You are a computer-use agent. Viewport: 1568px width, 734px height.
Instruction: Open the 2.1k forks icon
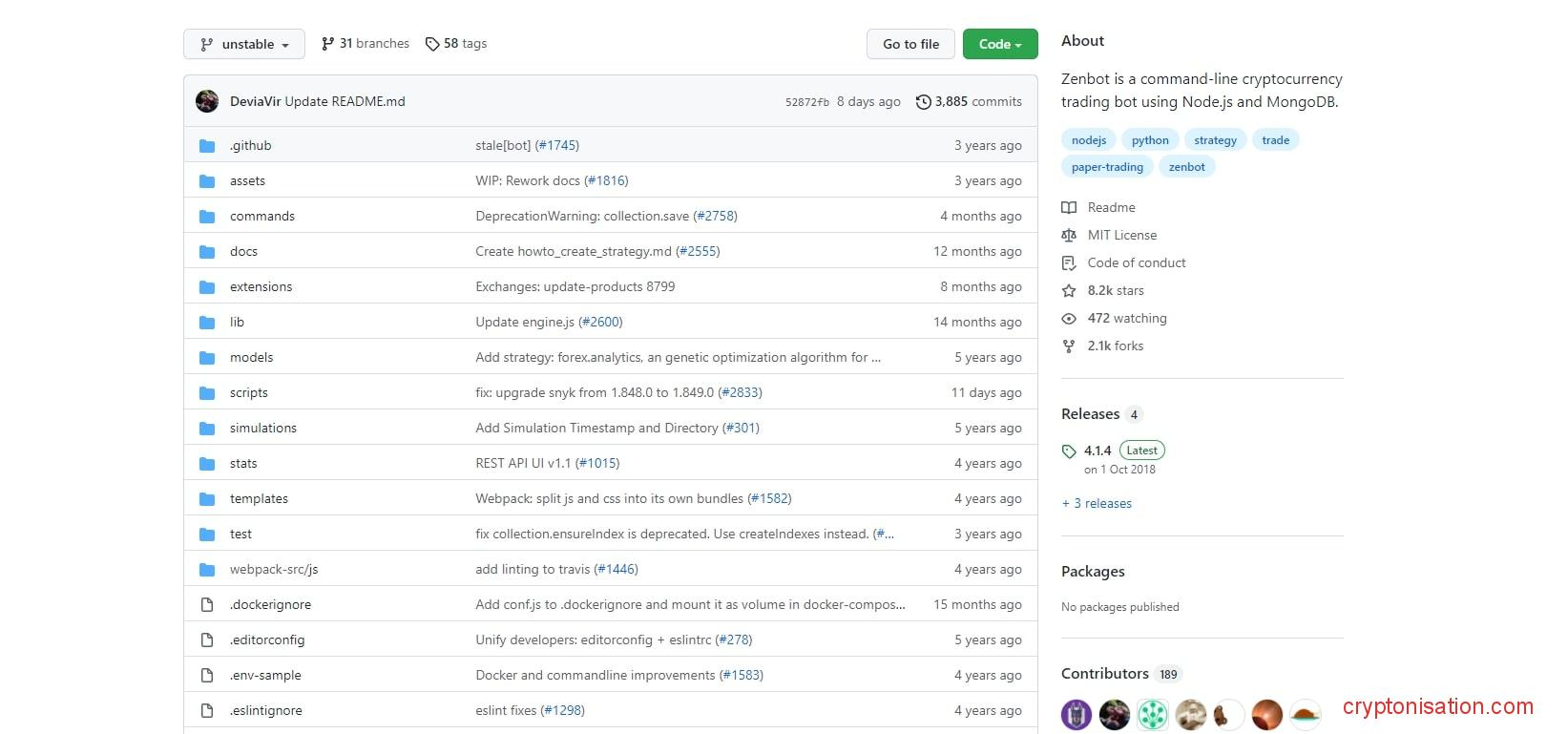click(x=1069, y=346)
